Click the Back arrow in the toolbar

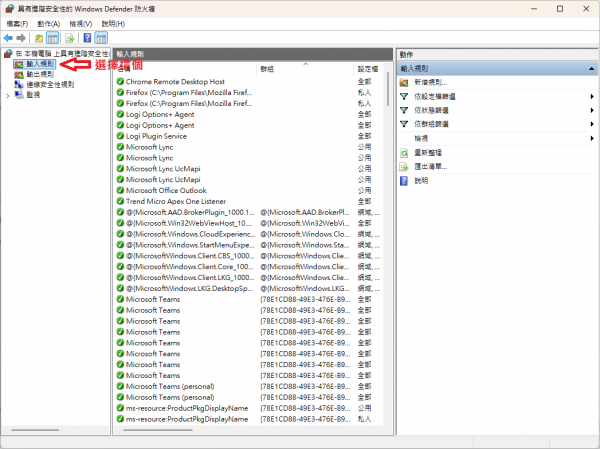pos(8,37)
